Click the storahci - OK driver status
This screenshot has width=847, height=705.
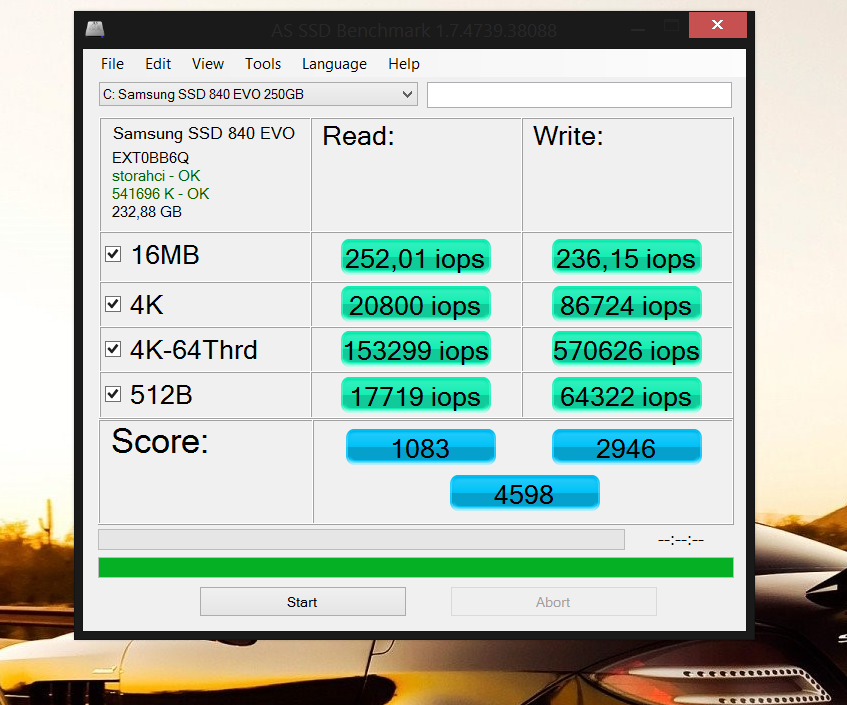(x=156, y=176)
